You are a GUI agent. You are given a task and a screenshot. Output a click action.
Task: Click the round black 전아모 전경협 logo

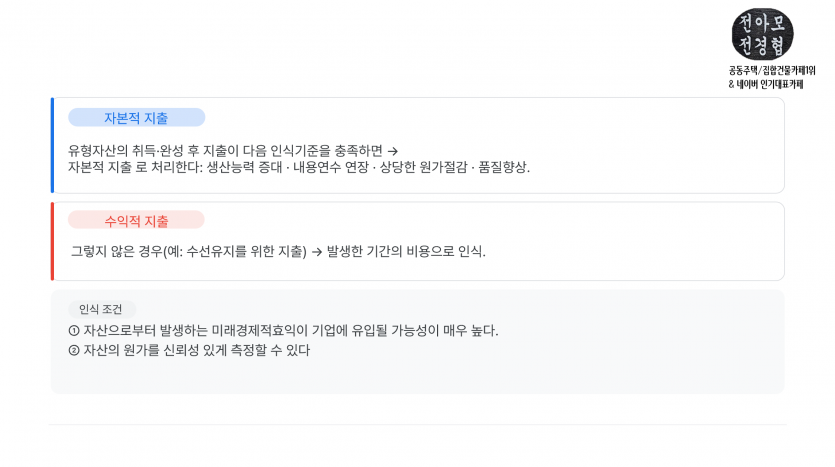tap(762, 34)
